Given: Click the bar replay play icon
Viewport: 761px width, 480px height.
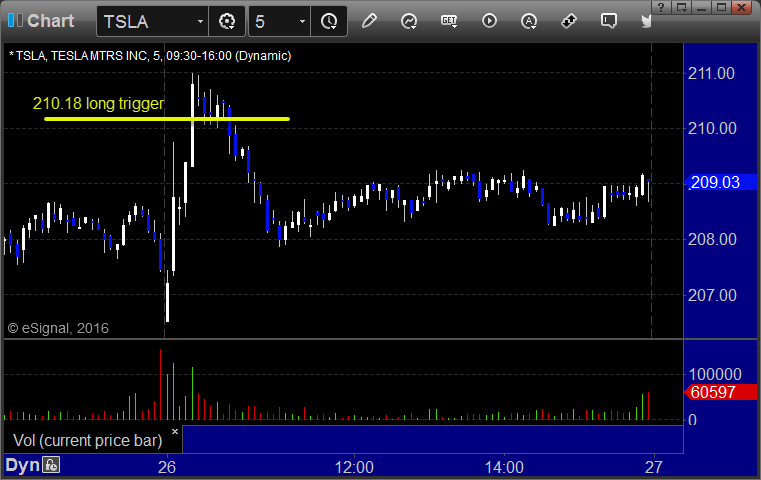Looking at the screenshot, I should (x=489, y=21).
